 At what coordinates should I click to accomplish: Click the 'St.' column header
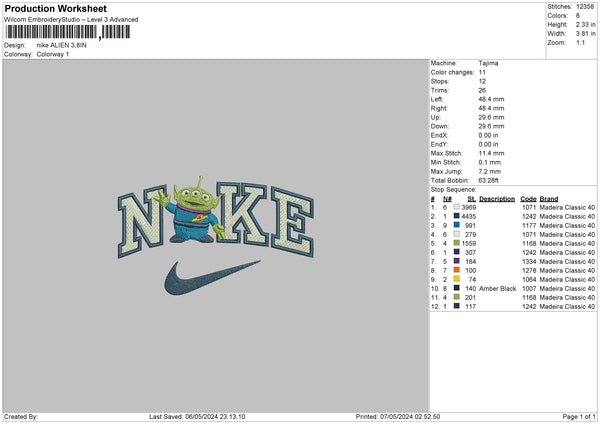[x=472, y=199]
